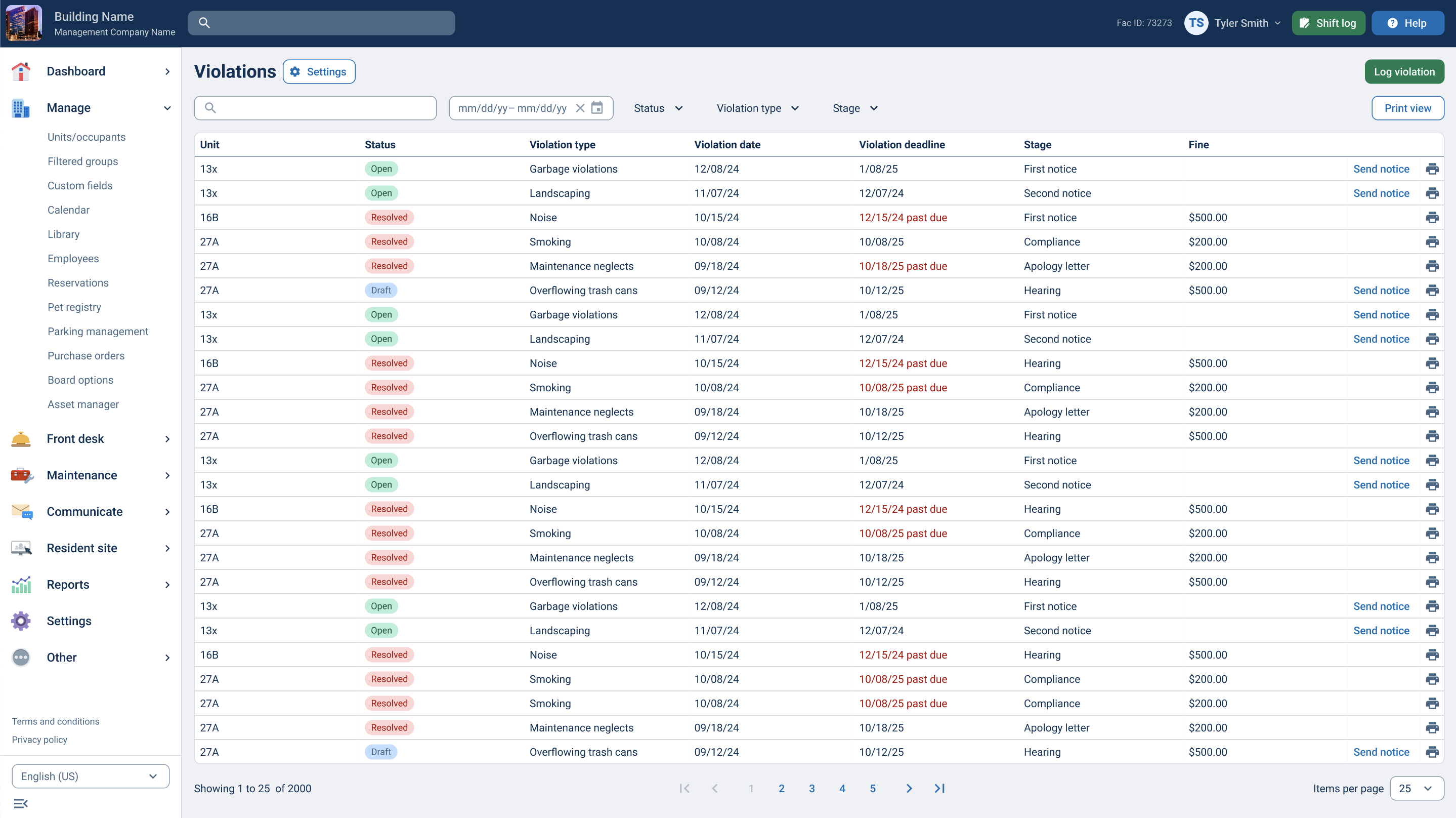Viewport: 1456px width, 818px height.
Task: Open the Parking management menu item
Action: 98,331
